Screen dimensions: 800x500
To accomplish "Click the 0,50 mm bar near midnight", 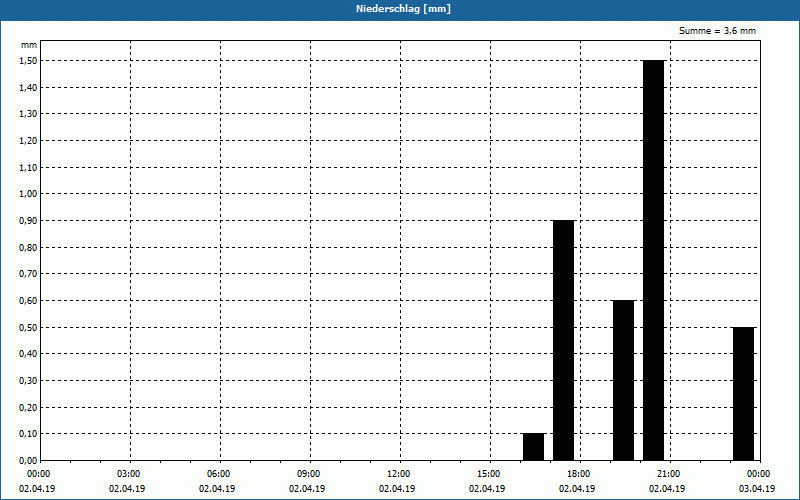I will click(x=743, y=393).
